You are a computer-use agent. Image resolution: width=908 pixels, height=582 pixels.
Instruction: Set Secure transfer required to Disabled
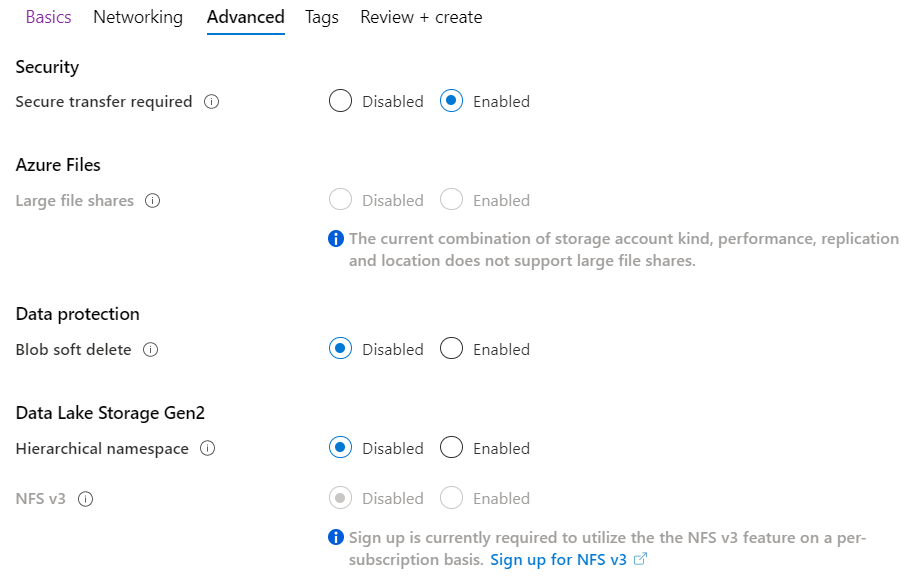[340, 101]
